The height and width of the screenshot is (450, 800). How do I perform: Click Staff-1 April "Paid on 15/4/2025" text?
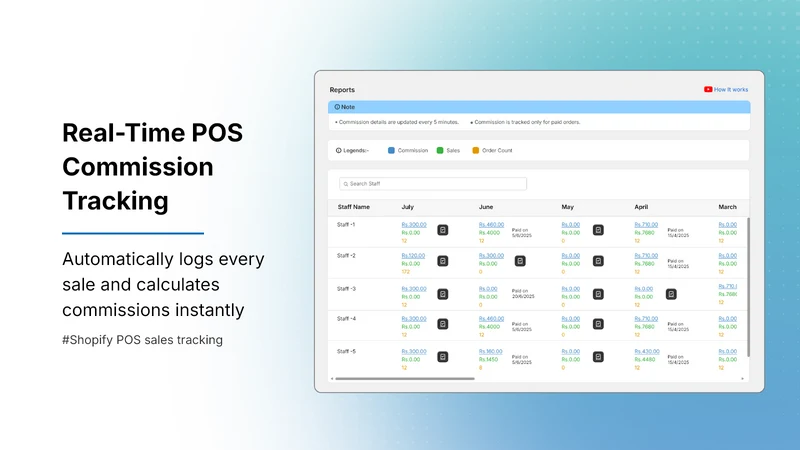coord(678,233)
